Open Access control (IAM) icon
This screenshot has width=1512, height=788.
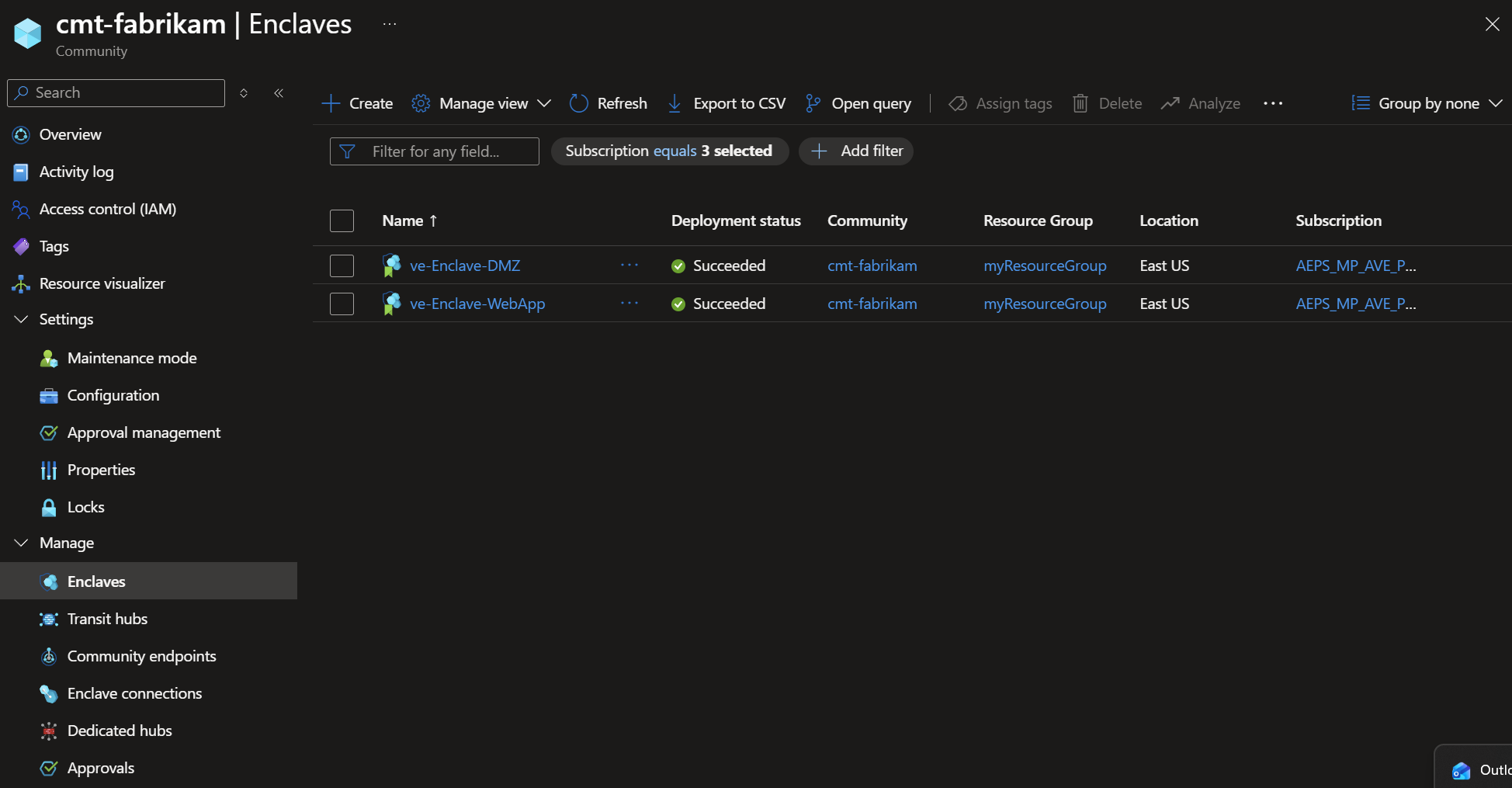pos(21,210)
